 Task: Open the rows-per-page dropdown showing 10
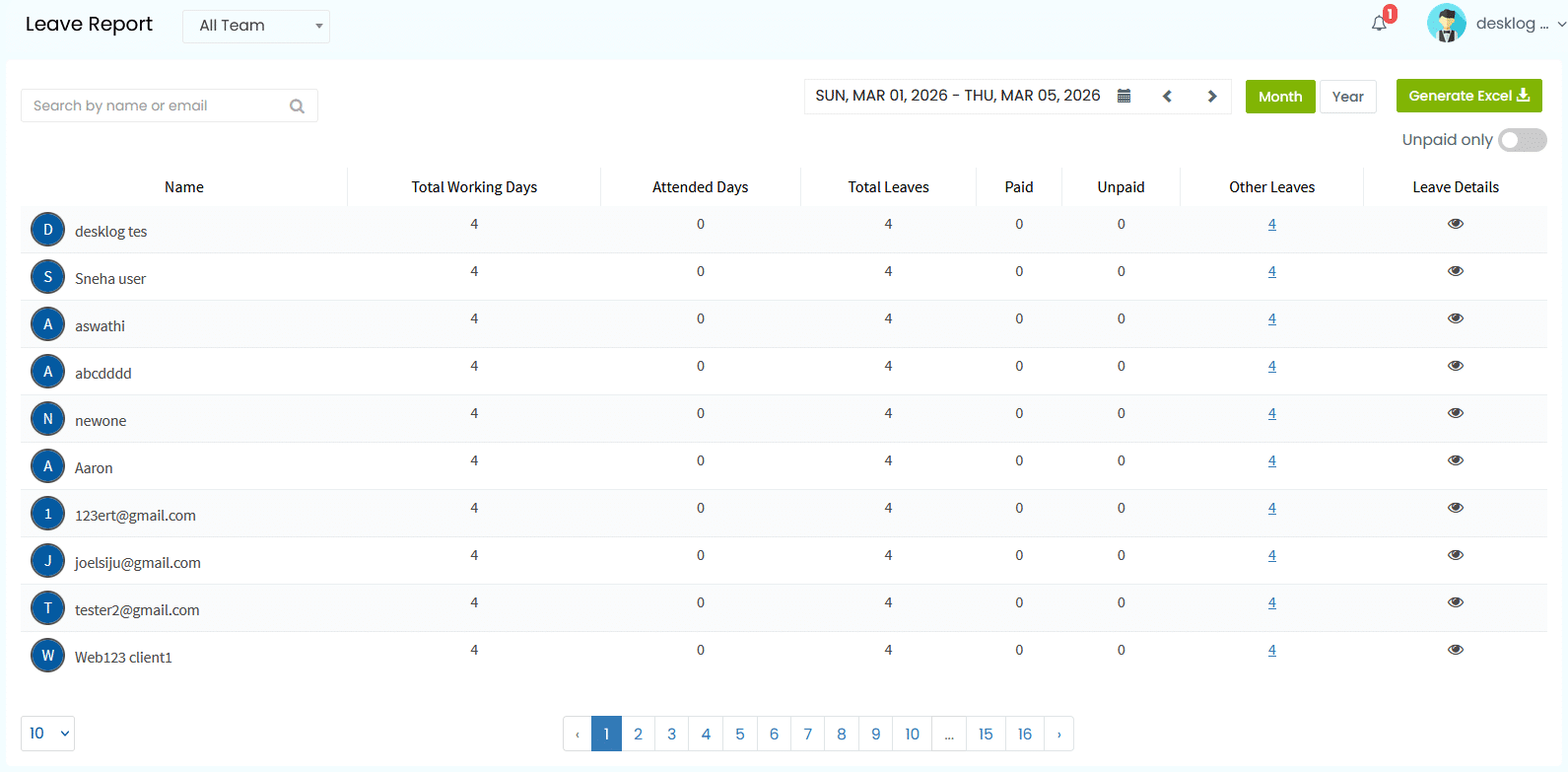[47, 734]
